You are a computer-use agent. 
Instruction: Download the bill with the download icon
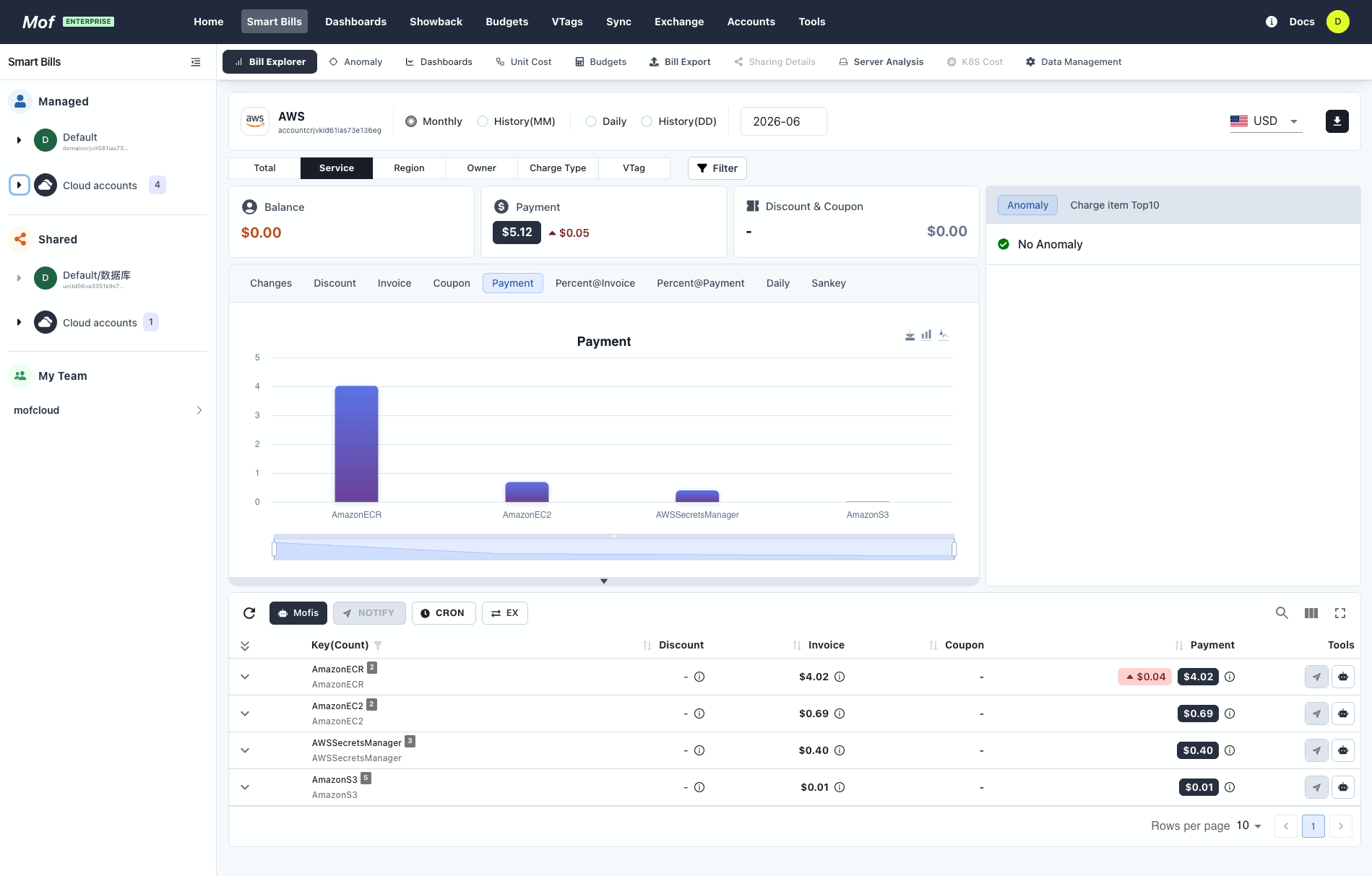coord(1337,121)
